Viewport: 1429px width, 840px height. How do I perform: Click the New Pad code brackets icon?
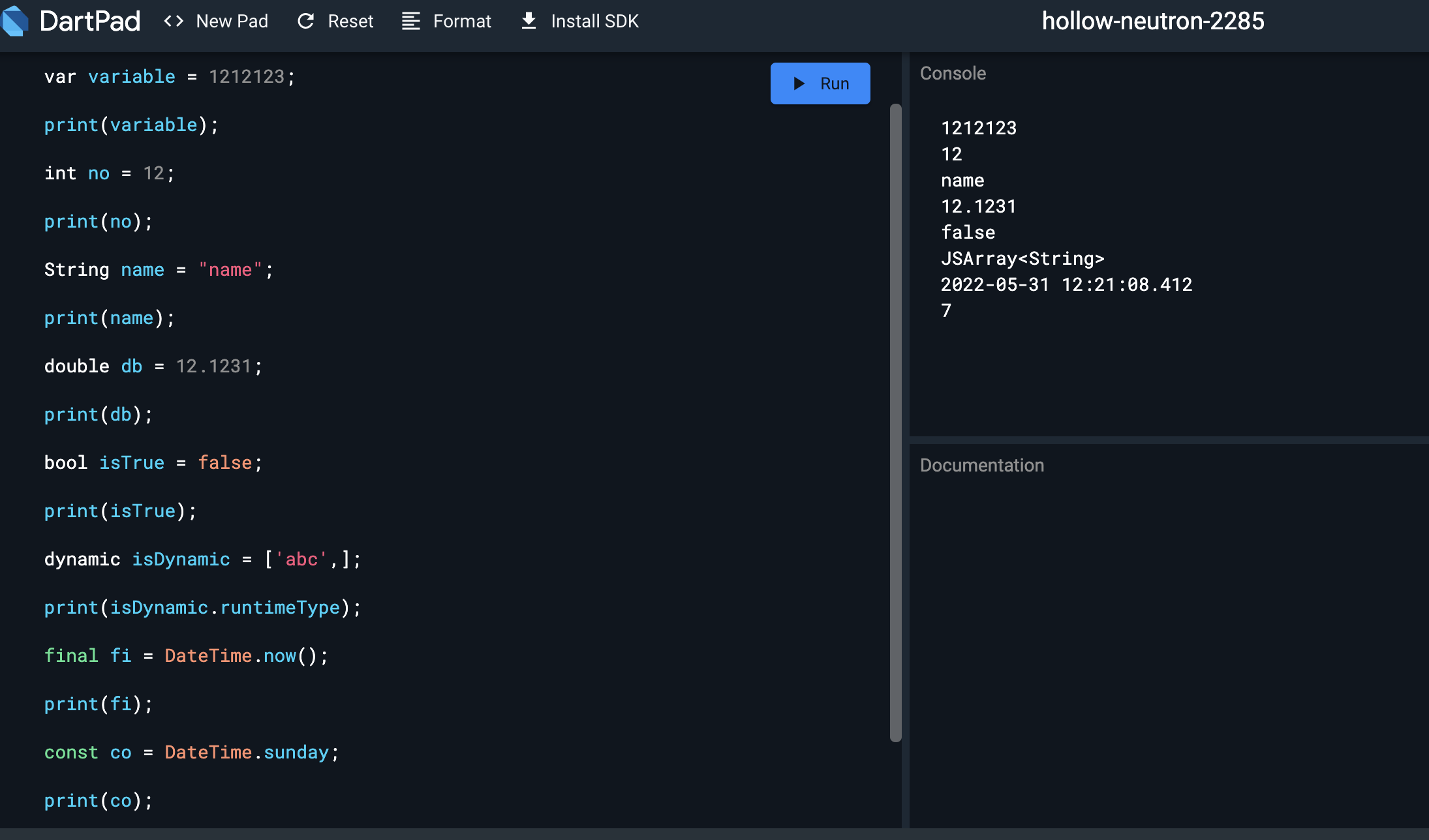pyautogui.click(x=174, y=21)
